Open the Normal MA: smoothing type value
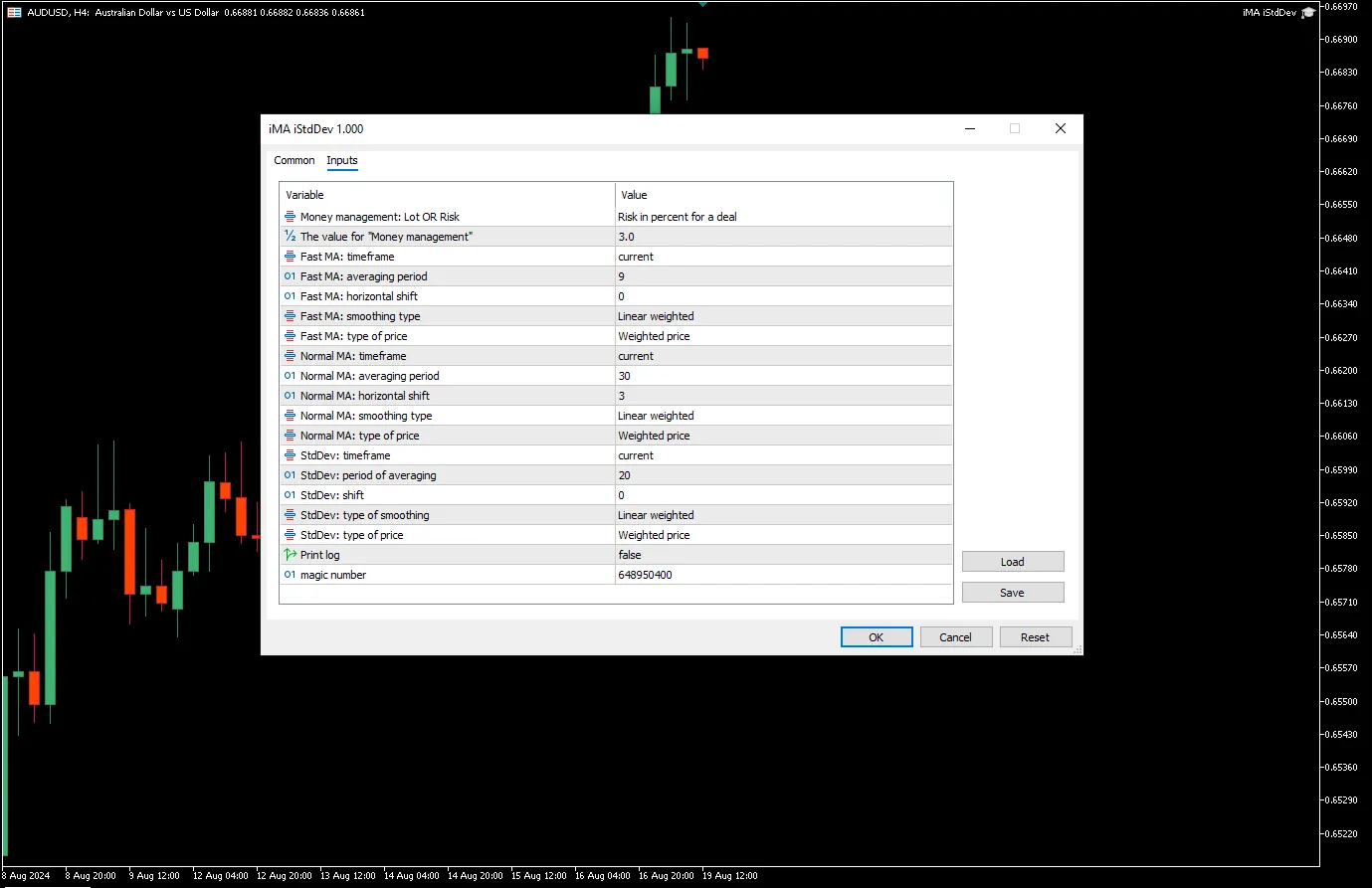 [784, 416]
